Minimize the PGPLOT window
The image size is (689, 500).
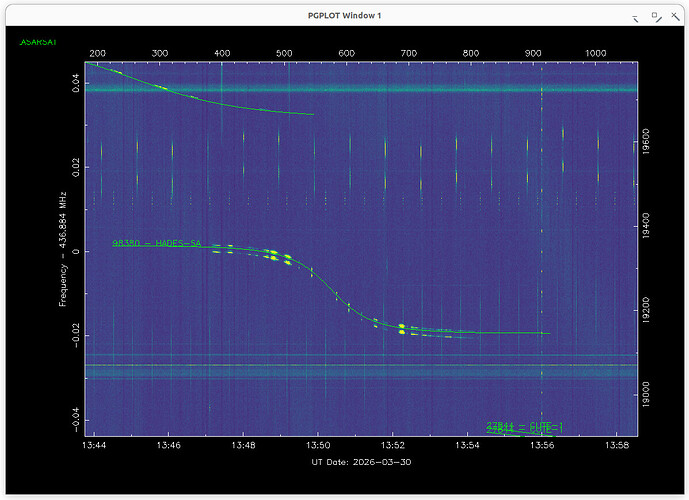click(x=634, y=16)
